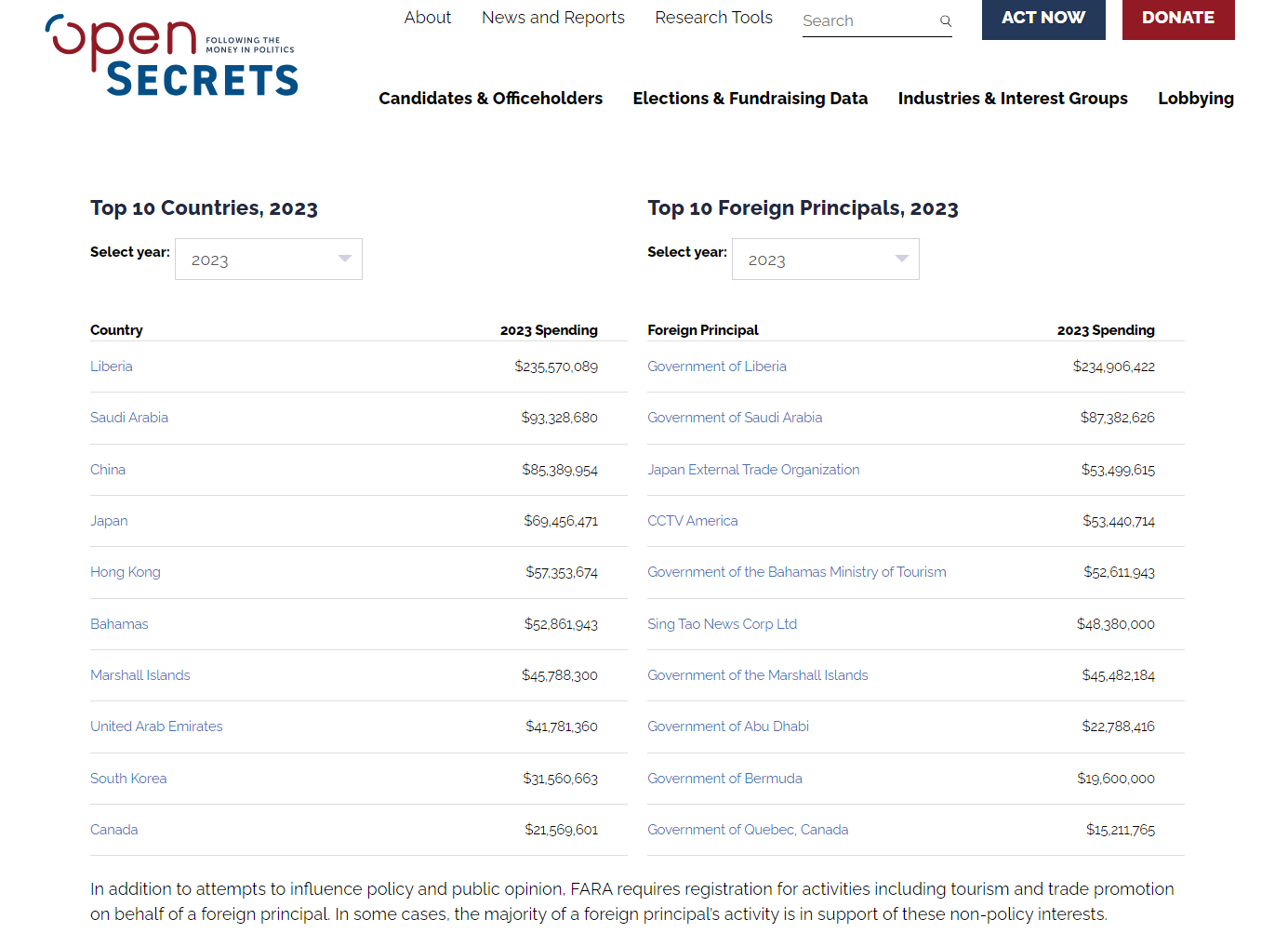Screen dimensions: 1288x933
Task: Open Government of the Bahamas Ministry of Tourism
Action: tap(797, 572)
